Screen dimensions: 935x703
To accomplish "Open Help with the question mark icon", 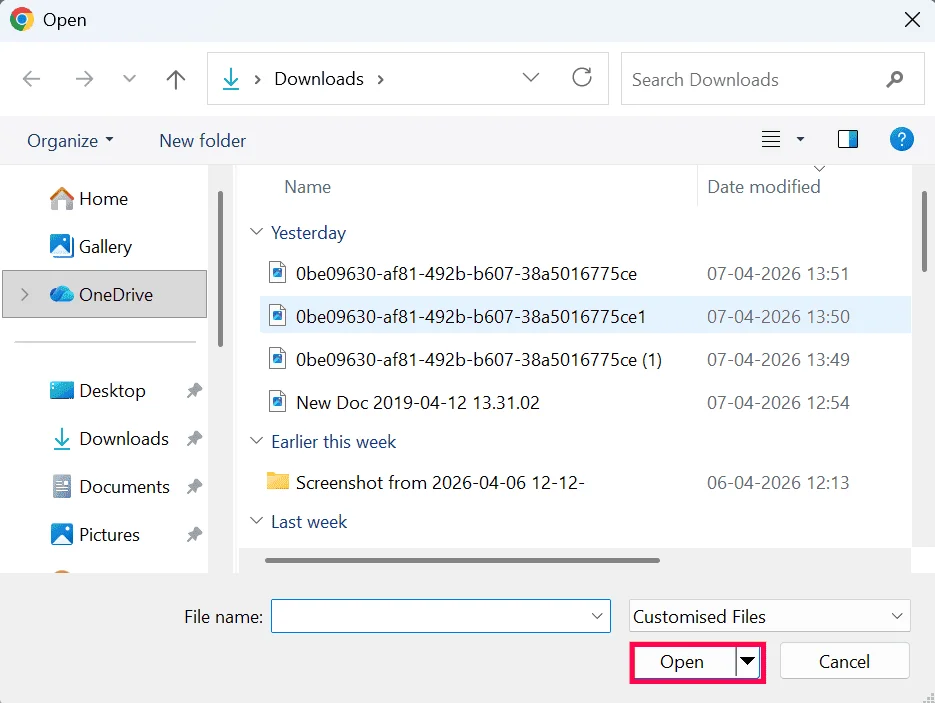I will tap(902, 140).
